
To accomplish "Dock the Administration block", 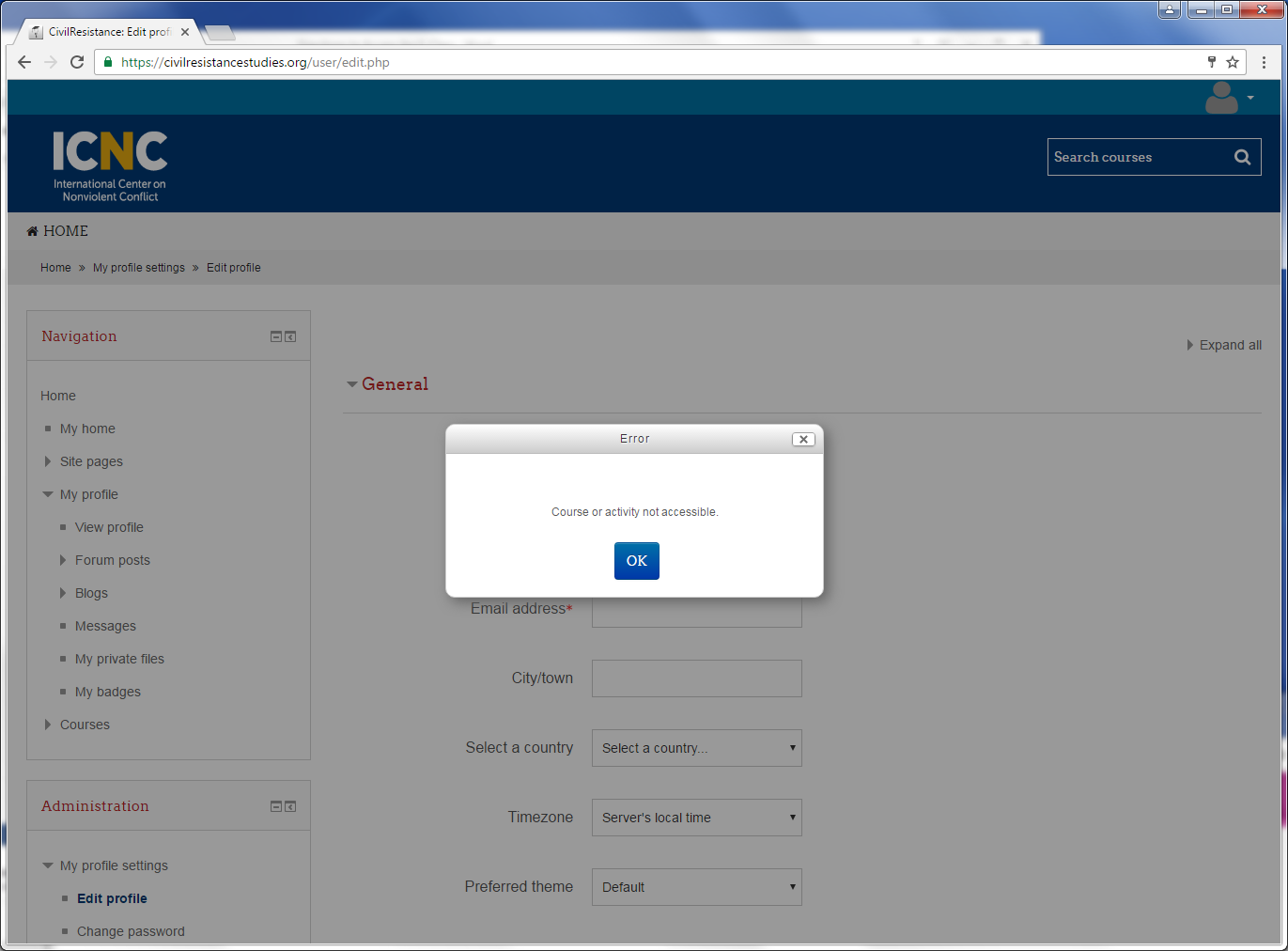I will [x=290, y=806].
